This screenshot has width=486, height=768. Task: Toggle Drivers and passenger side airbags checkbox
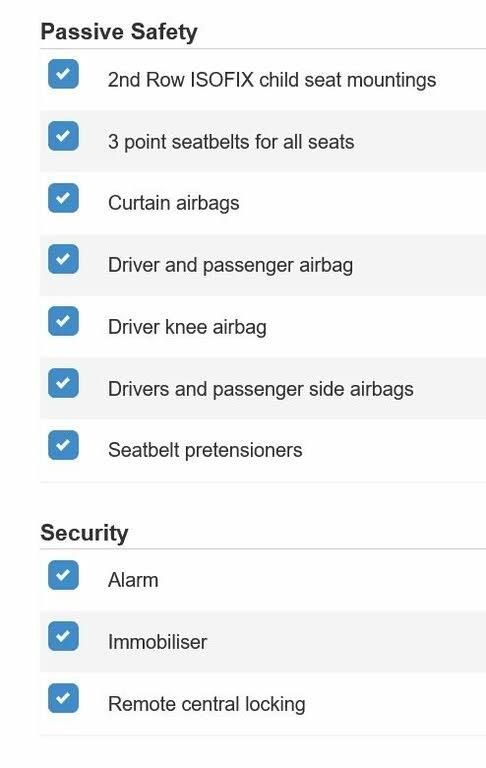pyautogui.click(x=63, y=383)
